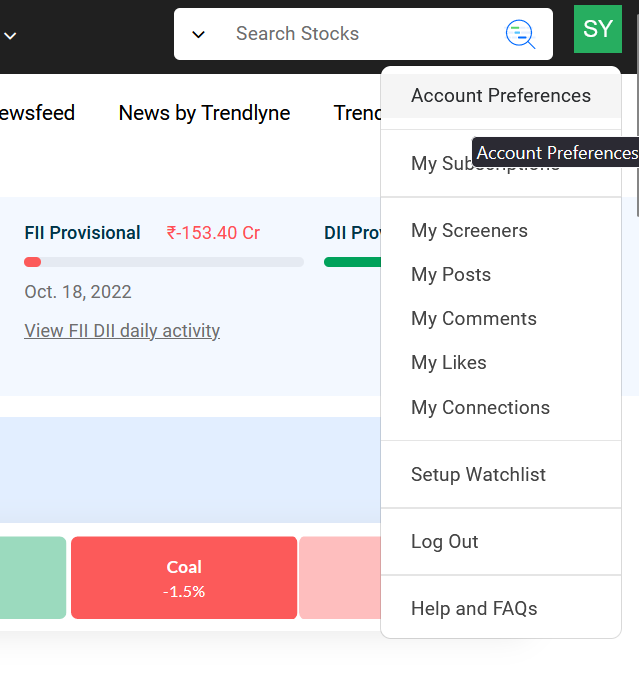Click the stock search magnifier icon
Screen dimensions: 639x700
pos(520,34)
